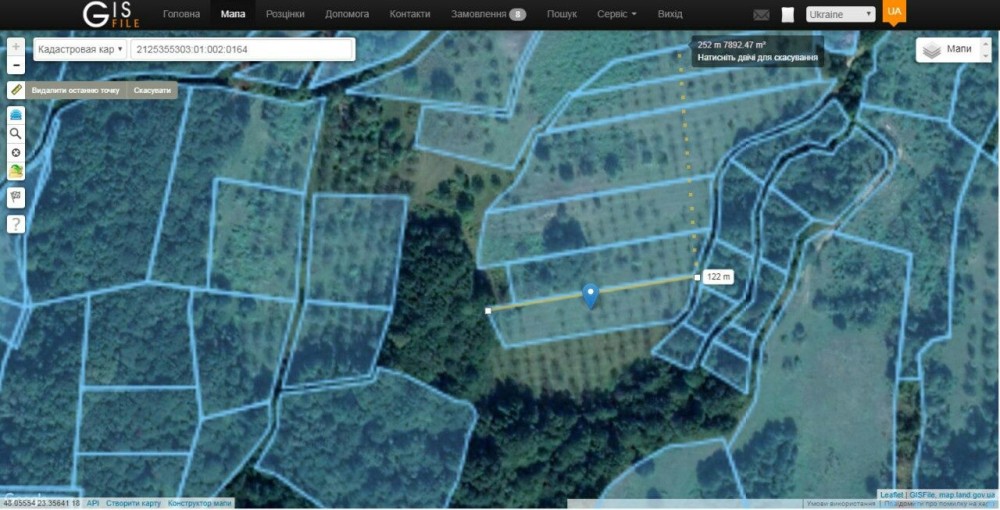The image size is (1000, 510).
Task: Zoom out the map with minus button
Action: tap(16, 65)
